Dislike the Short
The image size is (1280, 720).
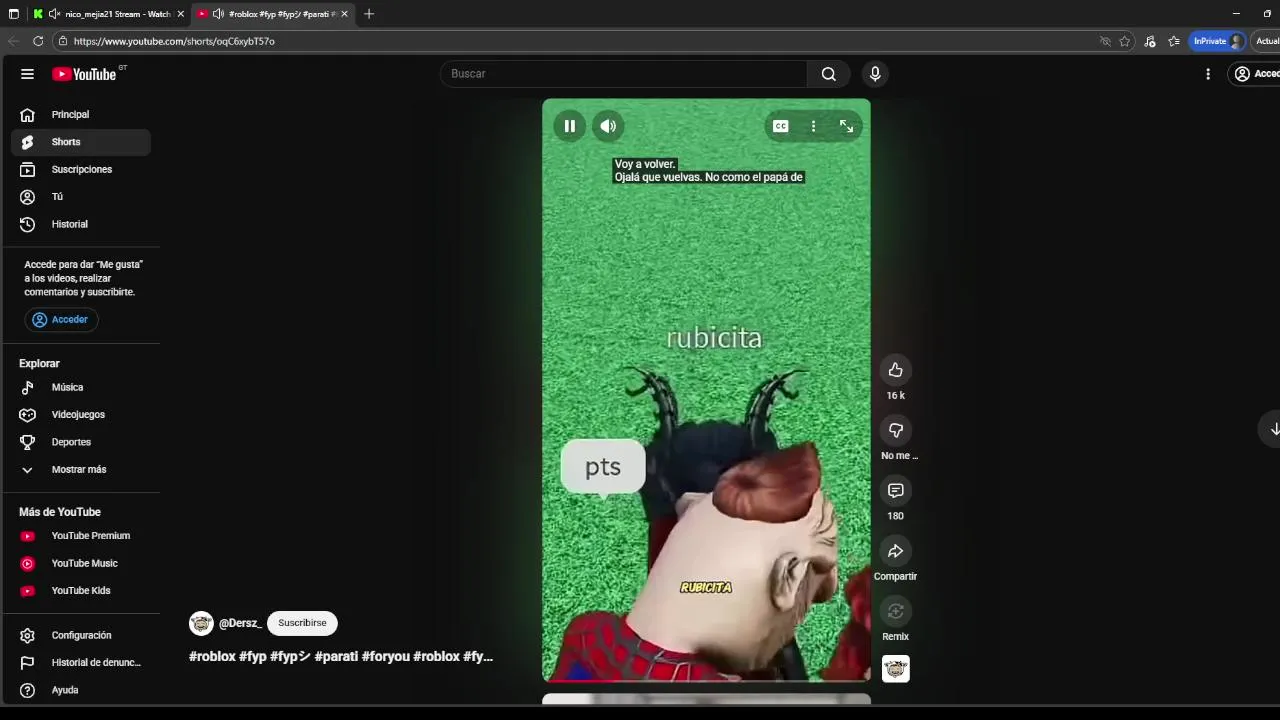tap(895, 430)
